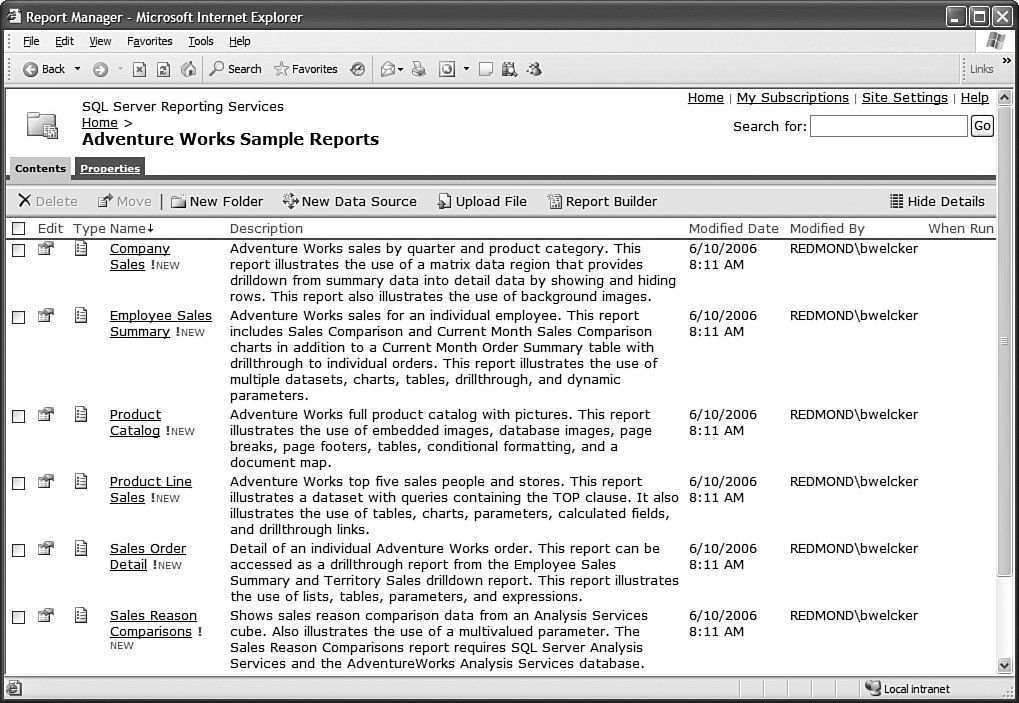1019x703 pixels.
Task: Open Site Settings link
Action: click(905, 97)
